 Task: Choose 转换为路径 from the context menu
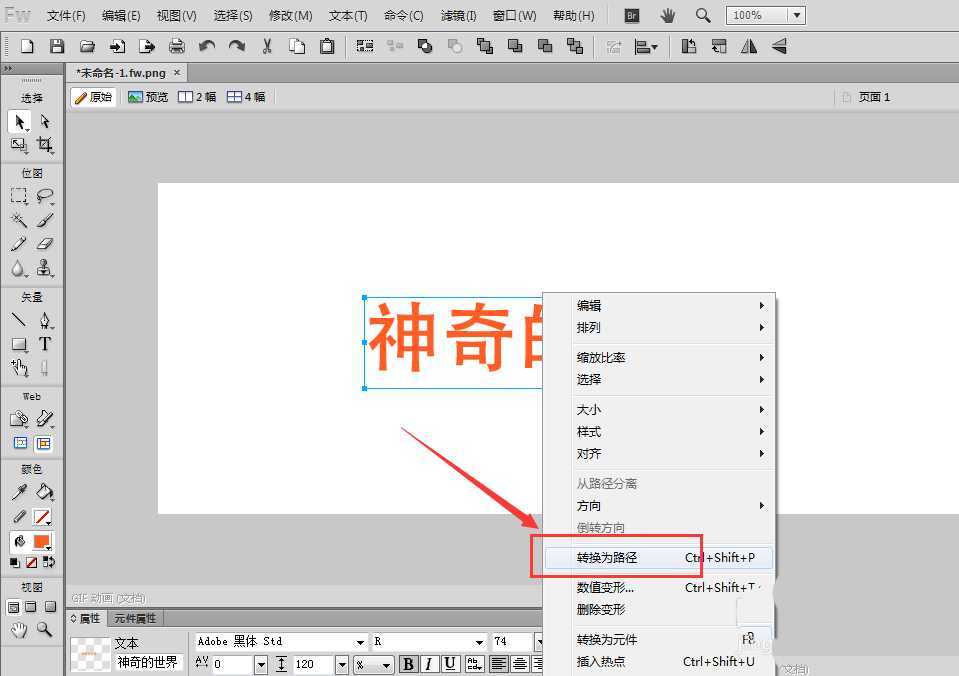click(x=608, y=557)
